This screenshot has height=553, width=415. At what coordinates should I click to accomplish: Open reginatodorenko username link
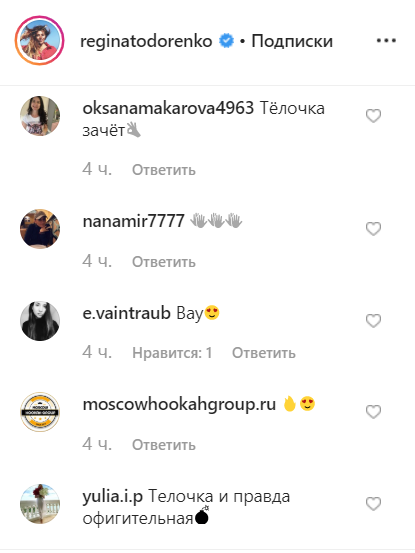click(x=146, y=41)
